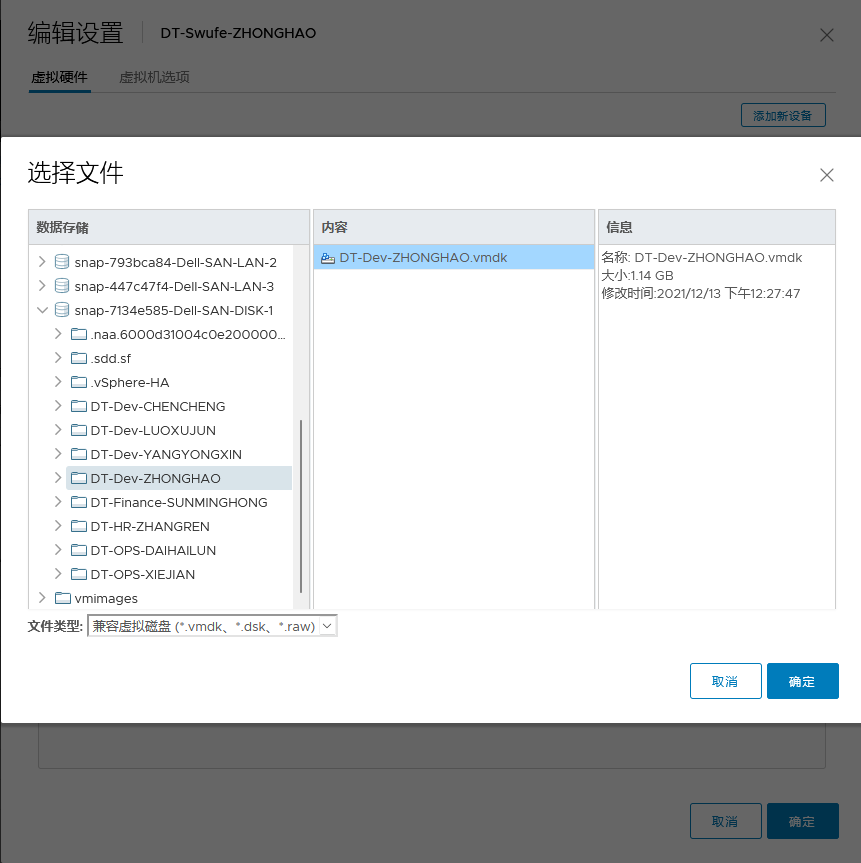Select the DT-Dev-ZHONGHAO.vmdk file entry
This screenshot has height=863, width=861.
(x=430, y=257)
